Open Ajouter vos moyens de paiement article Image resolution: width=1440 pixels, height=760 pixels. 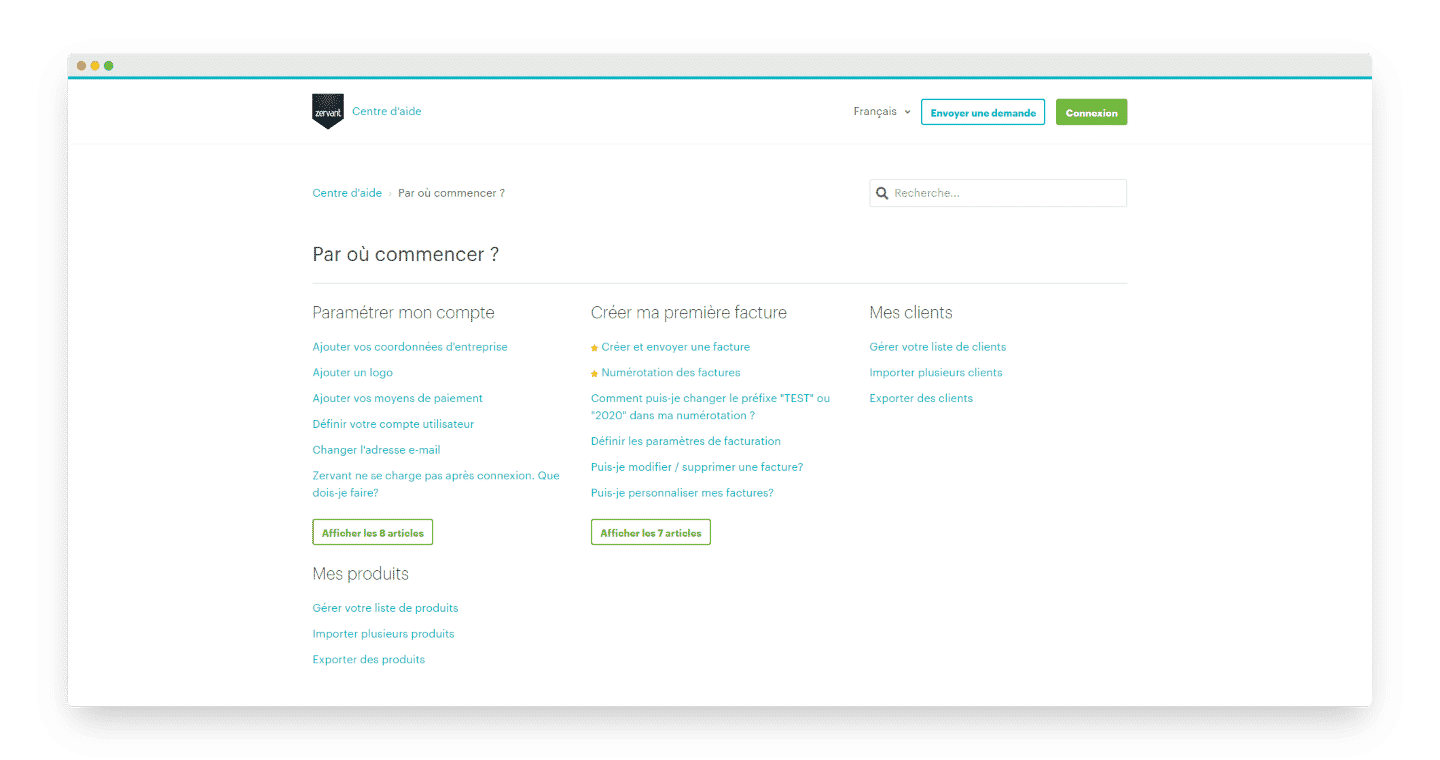pos(398,398)
